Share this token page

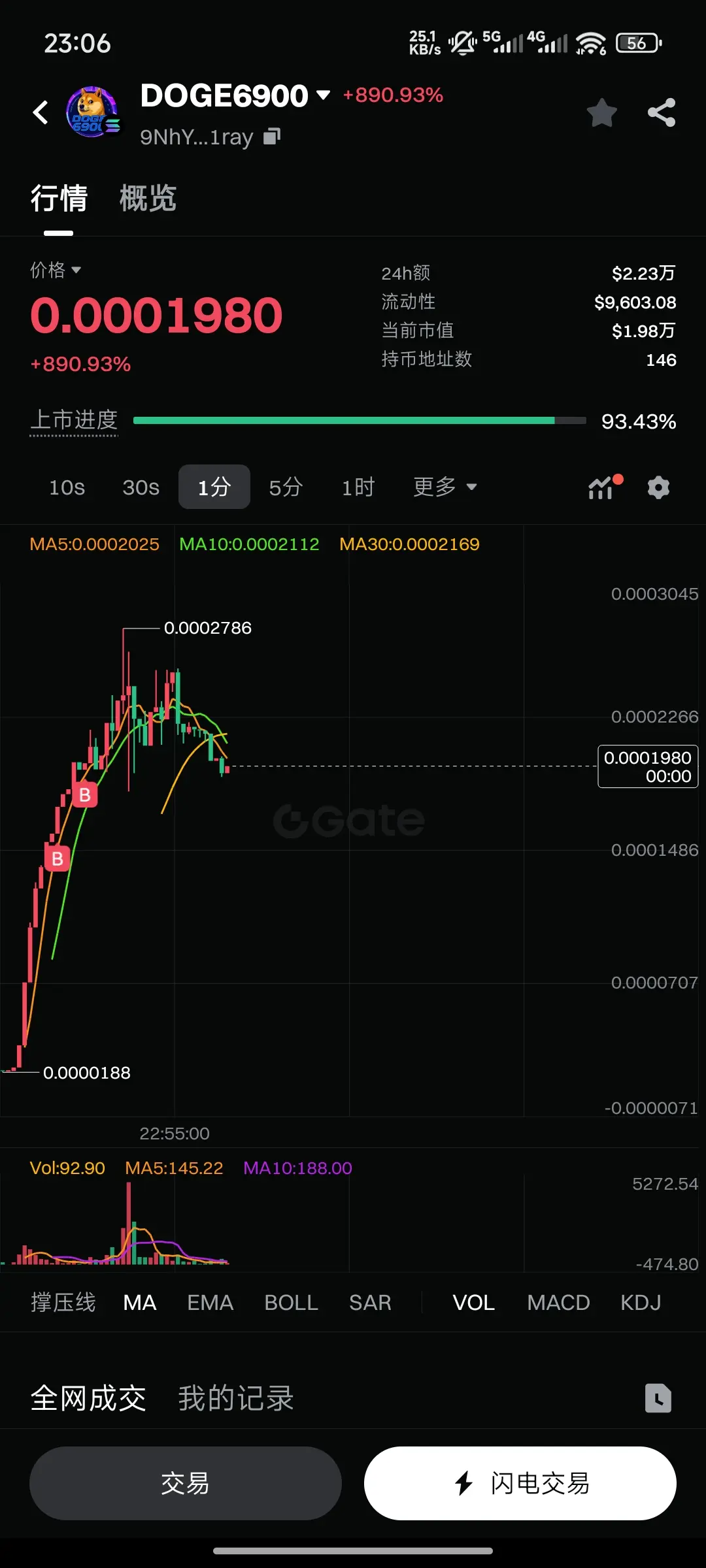[x=662, y=112]
